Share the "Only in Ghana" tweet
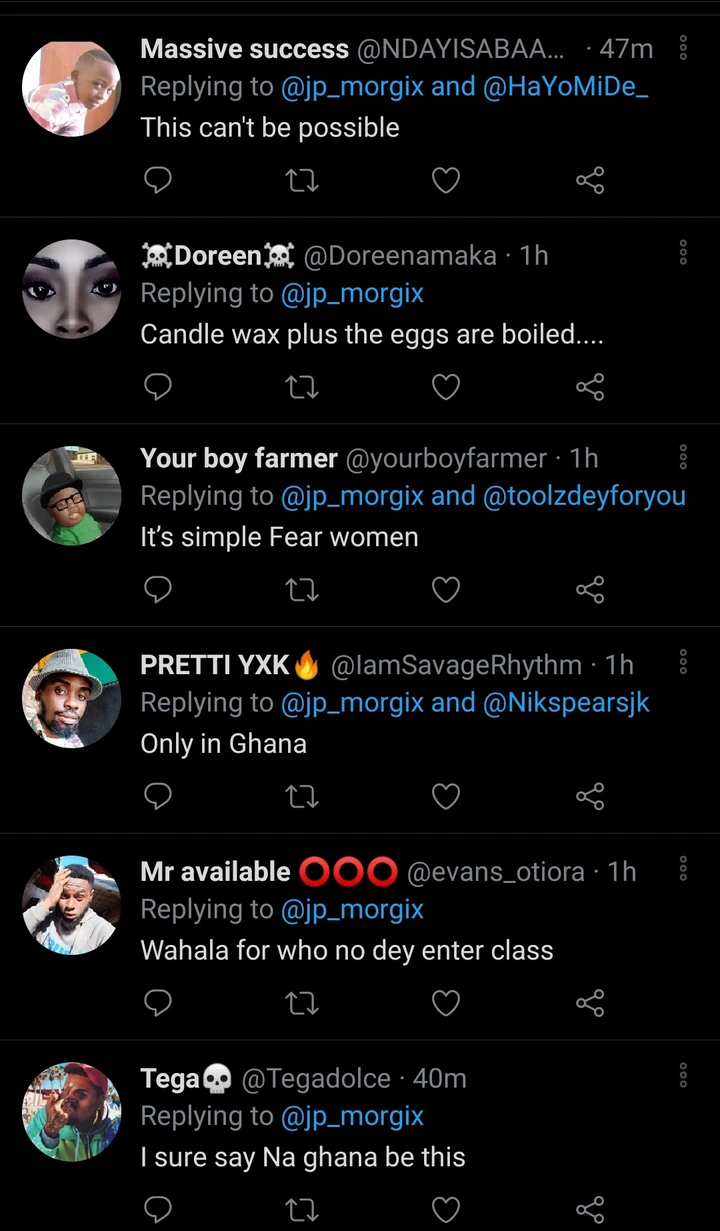Viewport: 720px width, 1231px height. click(590, 796)
